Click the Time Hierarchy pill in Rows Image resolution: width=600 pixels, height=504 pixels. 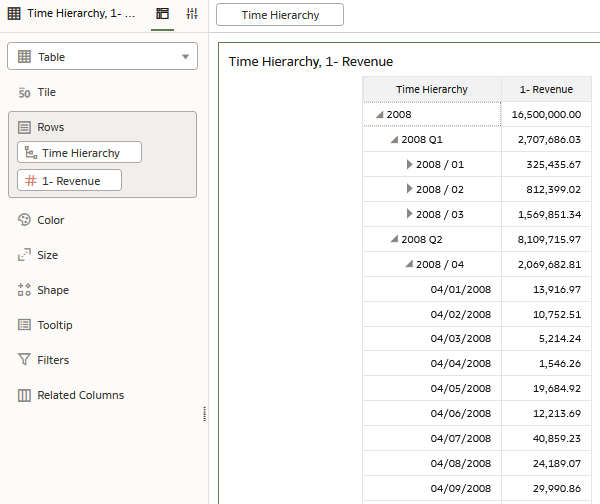coord(80,153)
